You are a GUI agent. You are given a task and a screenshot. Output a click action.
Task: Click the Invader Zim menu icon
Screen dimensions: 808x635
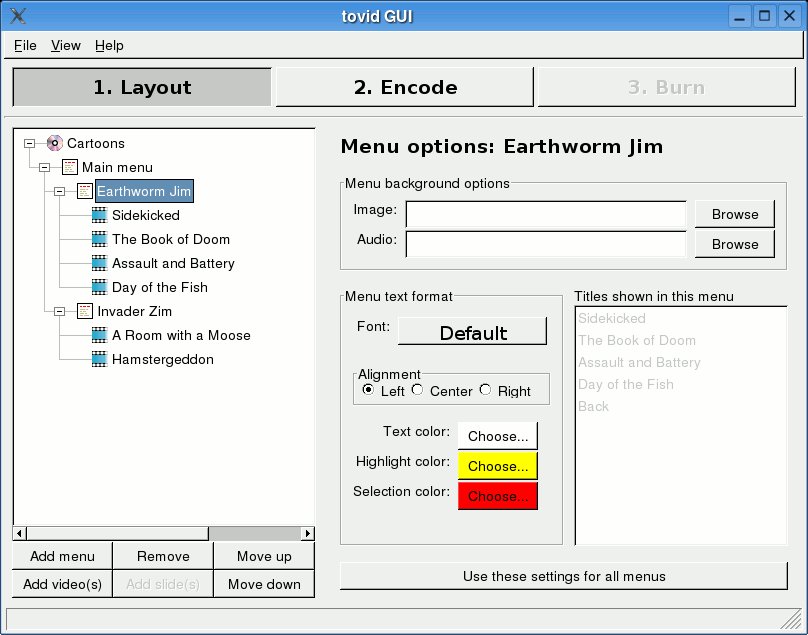pos(85,311)
